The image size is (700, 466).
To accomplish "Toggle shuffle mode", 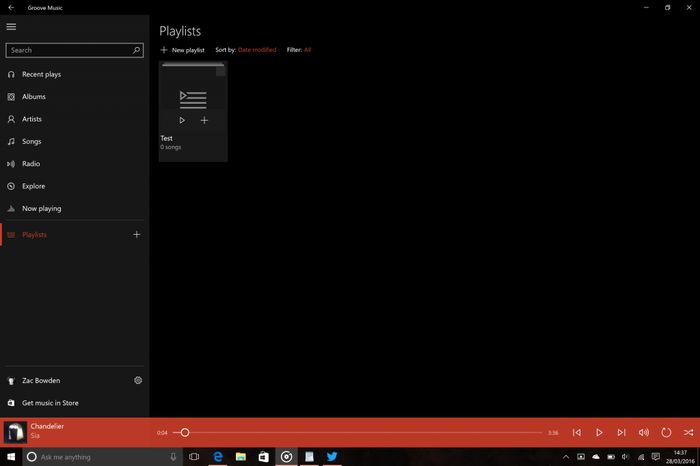I will [x=688, y=432].
